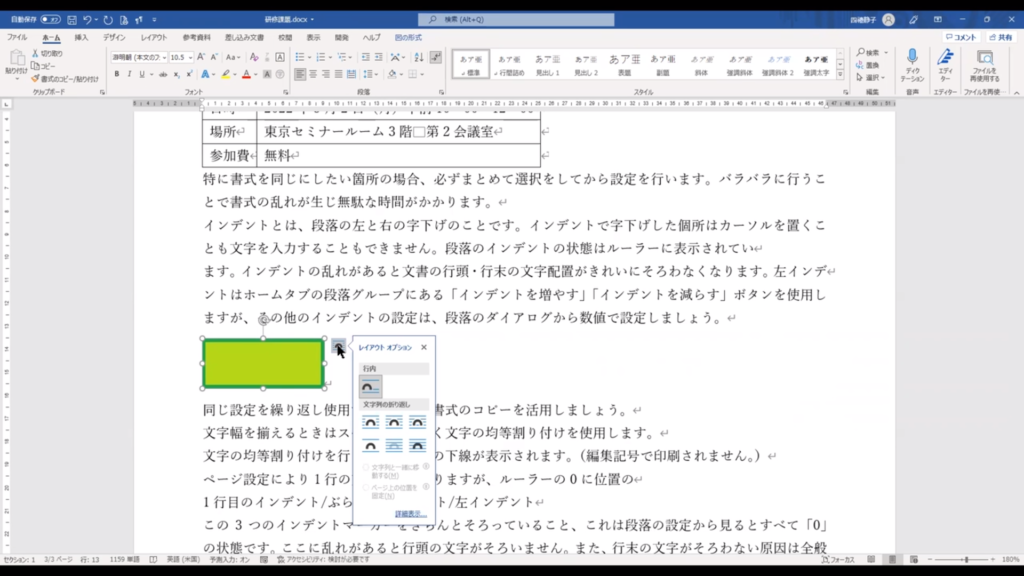Click the multilevel list icon
The image size is (1024, 576).
coord(342,57)
